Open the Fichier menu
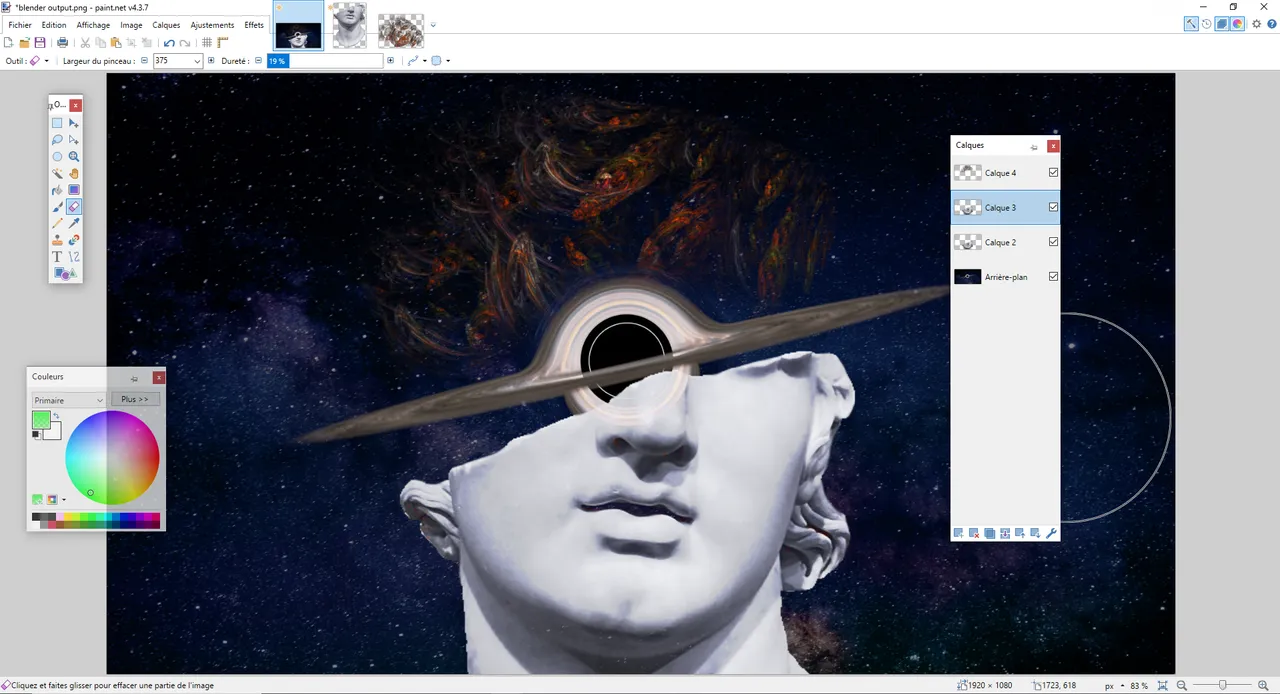 pos(20,25)
